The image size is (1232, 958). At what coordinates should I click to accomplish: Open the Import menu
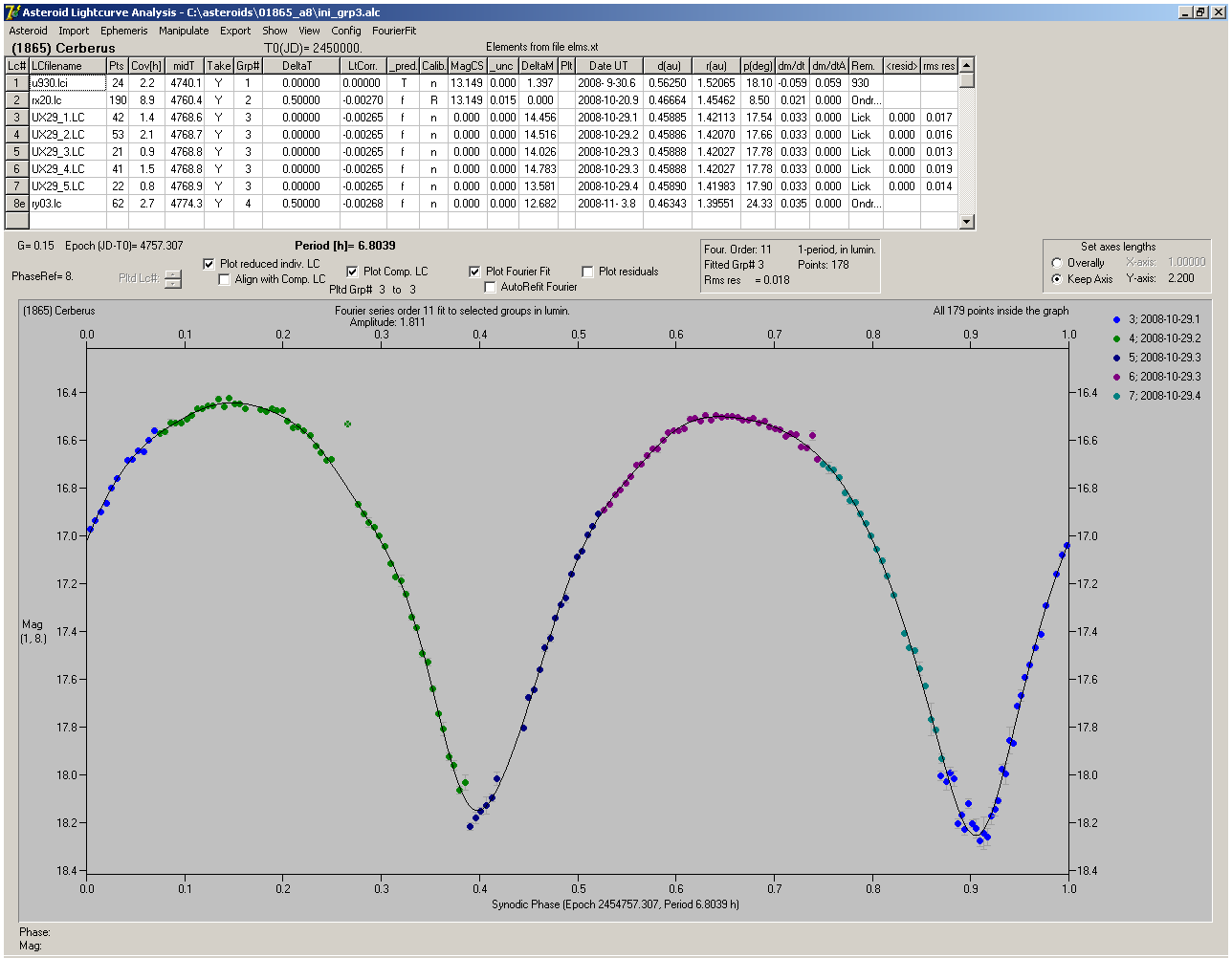pyautogui.click(x=74, y=31)
